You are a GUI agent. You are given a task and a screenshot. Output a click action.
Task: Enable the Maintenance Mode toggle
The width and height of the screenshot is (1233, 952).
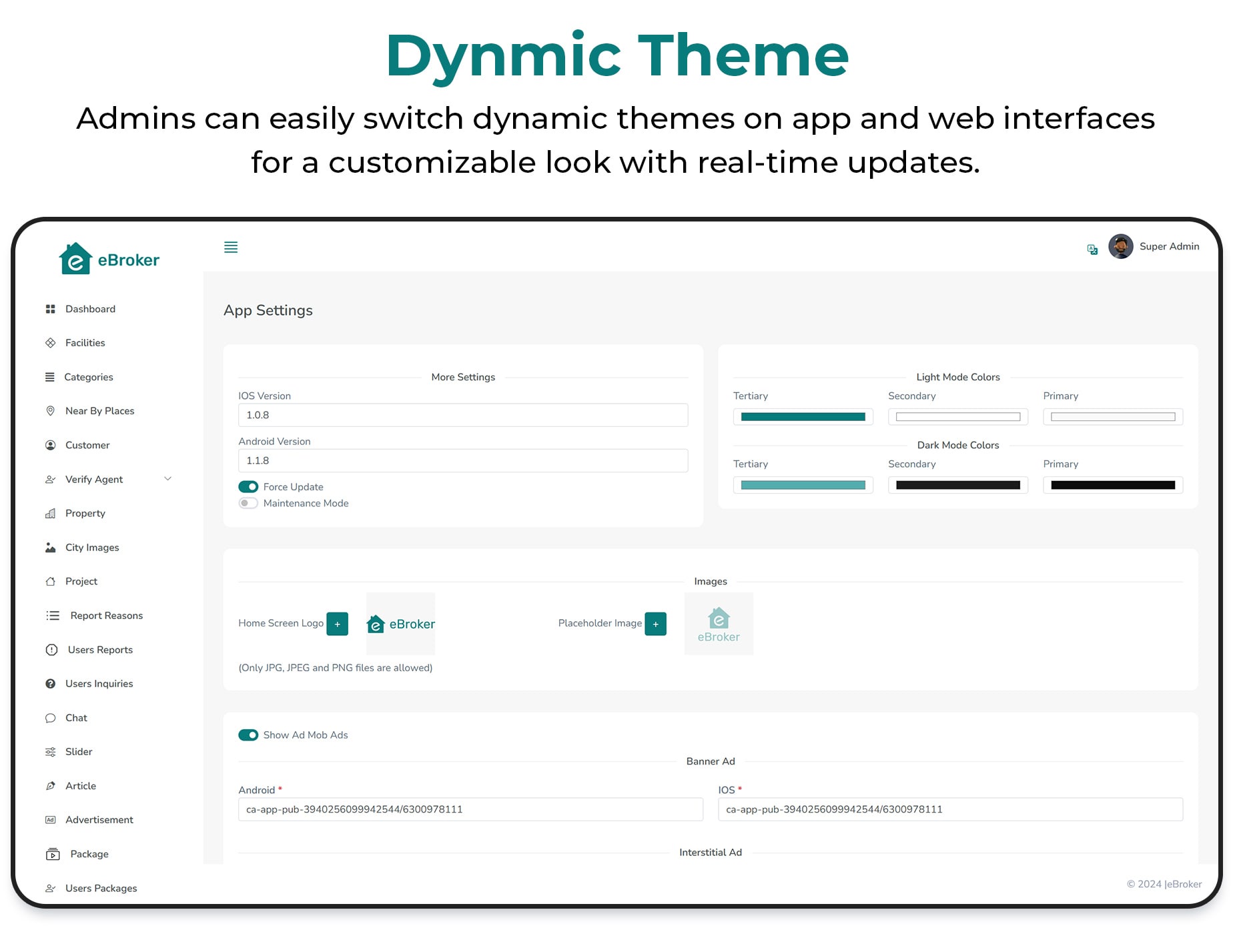248,503
